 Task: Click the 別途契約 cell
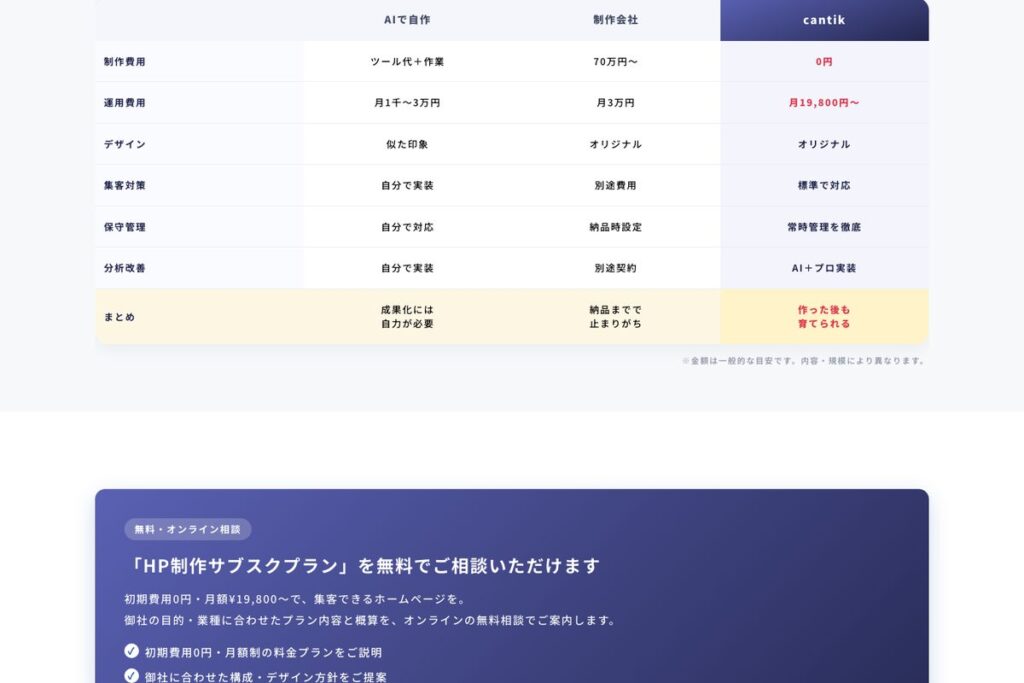point(615,268)
